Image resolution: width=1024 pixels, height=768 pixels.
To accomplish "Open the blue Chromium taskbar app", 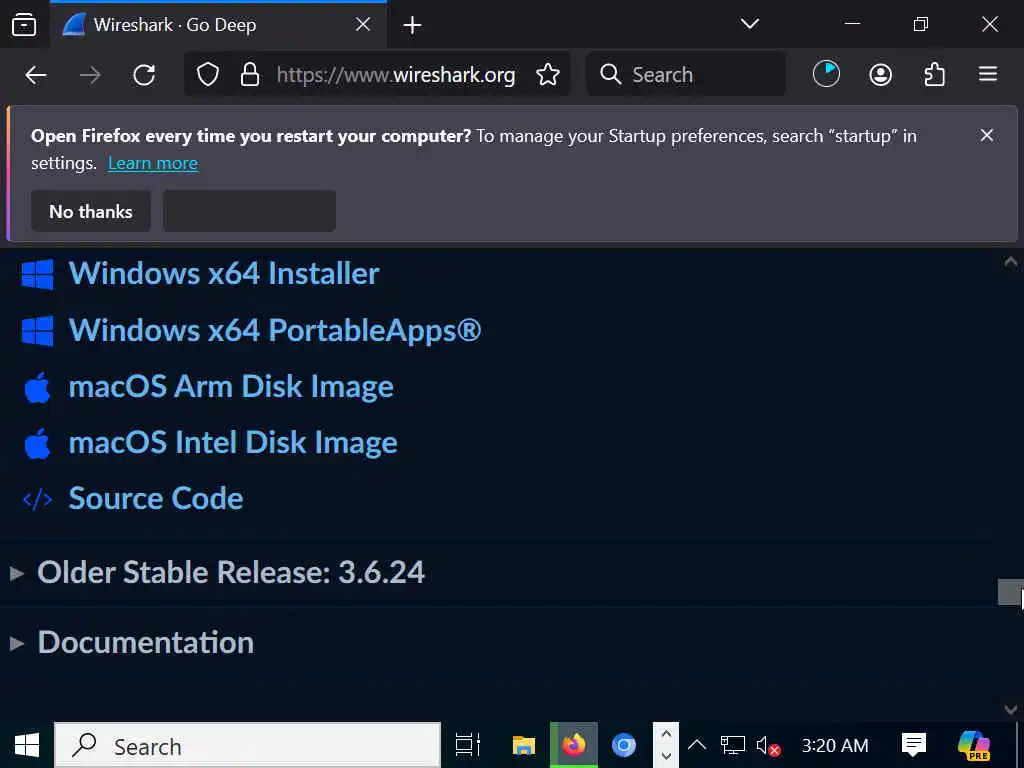I will pos(624,744).
